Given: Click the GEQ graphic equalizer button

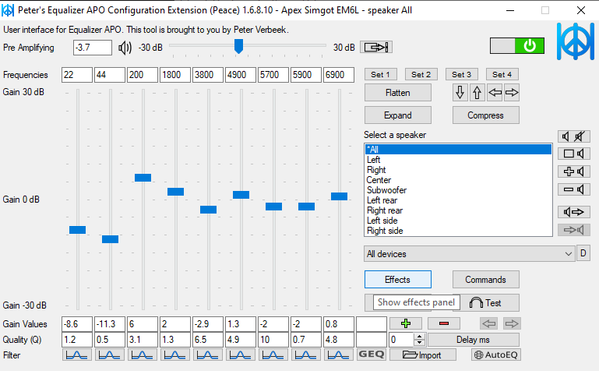Looking at the screenshot, I should 371,355.
